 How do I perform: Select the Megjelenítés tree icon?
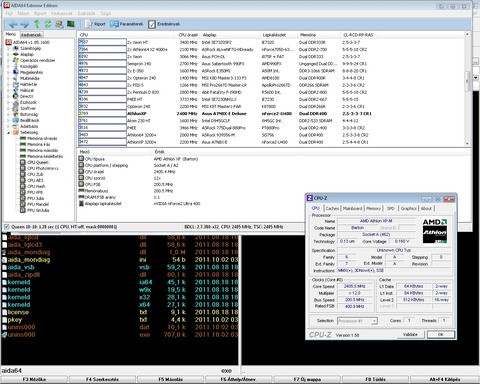click(x=16, y=72)
